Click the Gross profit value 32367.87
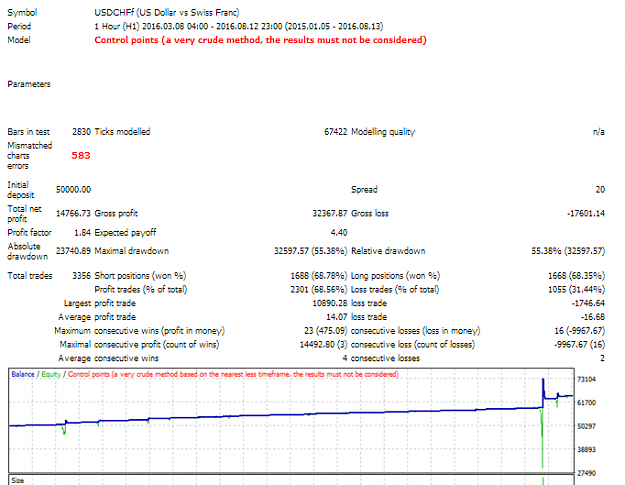625x485 pixels. click(330, 214)
